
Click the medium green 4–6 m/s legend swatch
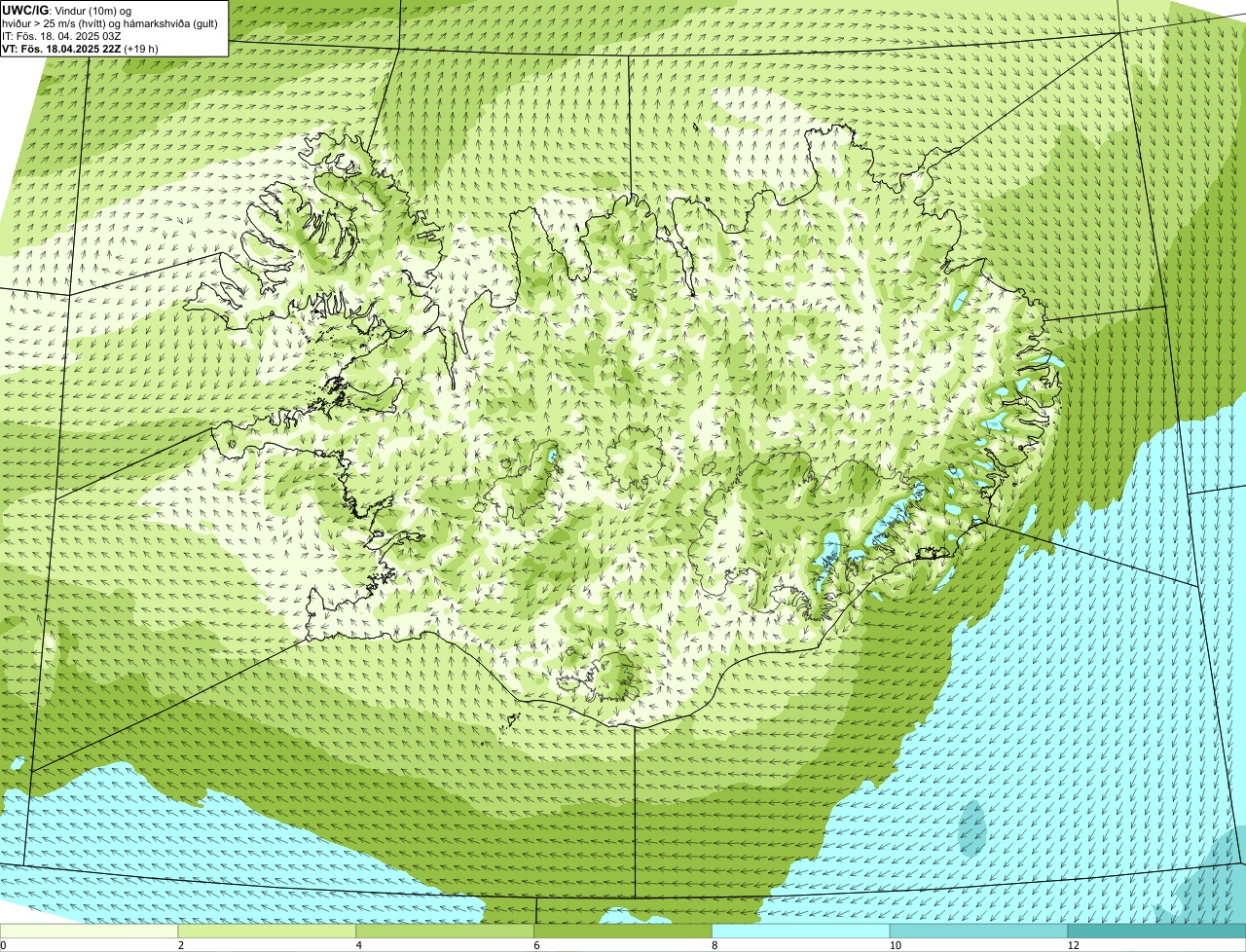pyautogui.click(x=446, y=931)
